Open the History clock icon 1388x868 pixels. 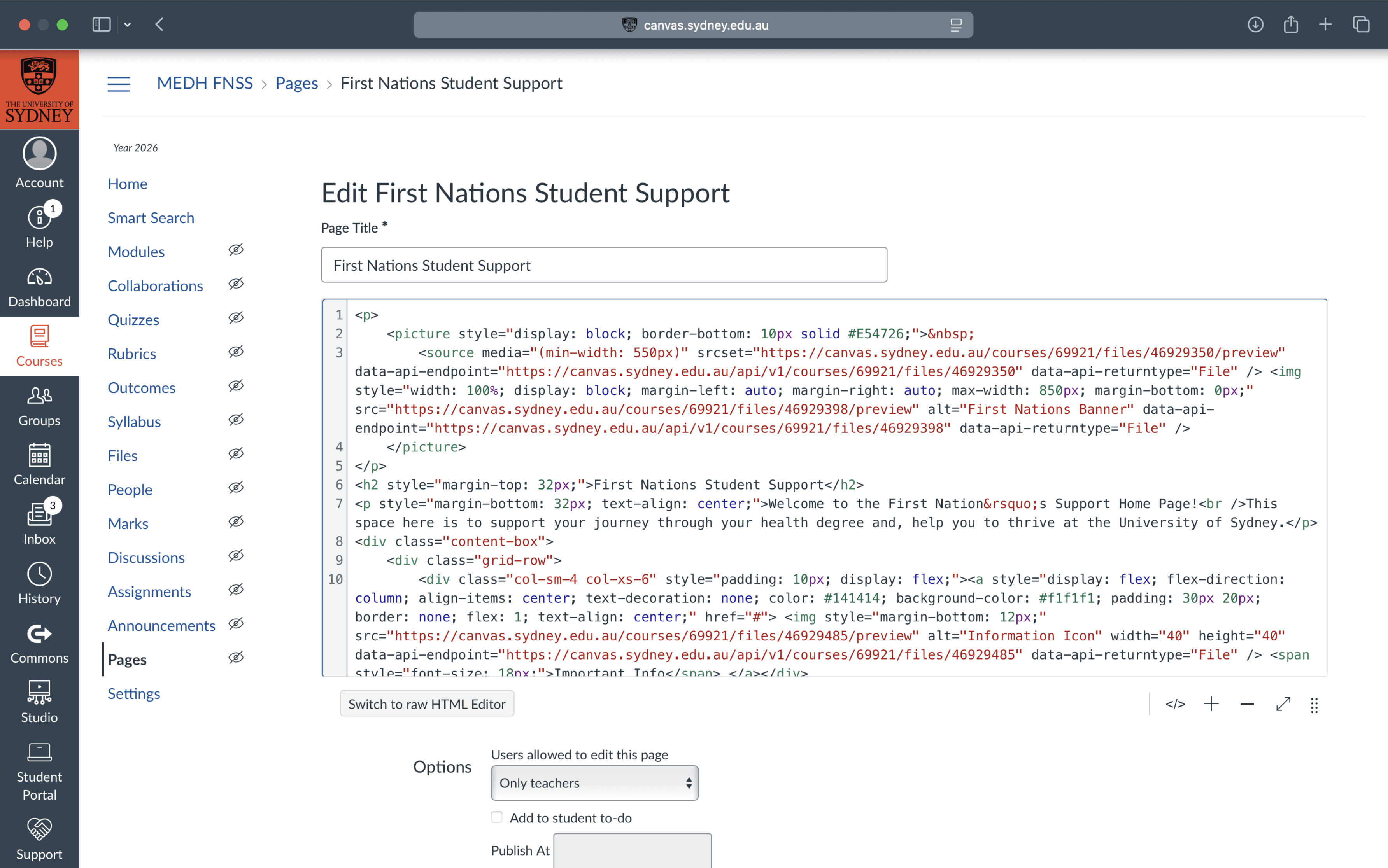pyautogui.click(x=39, y=574)
